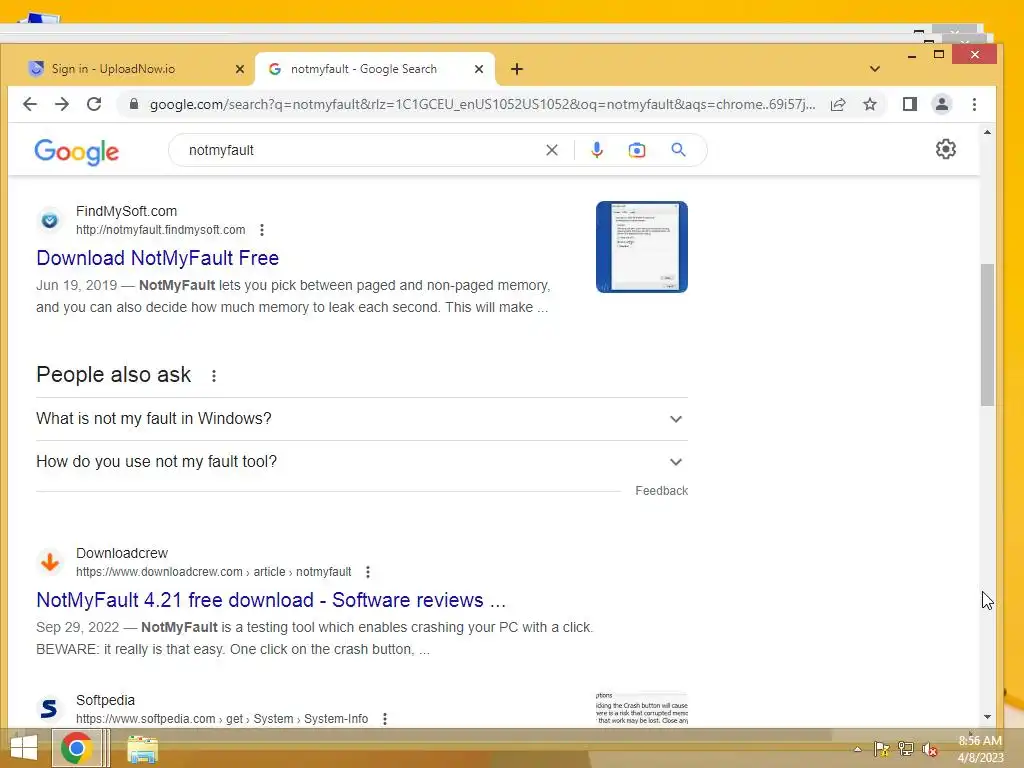Open Action Center flag tray icon
This screenshot has height=768, width=1024.
[x=881, y=749]
